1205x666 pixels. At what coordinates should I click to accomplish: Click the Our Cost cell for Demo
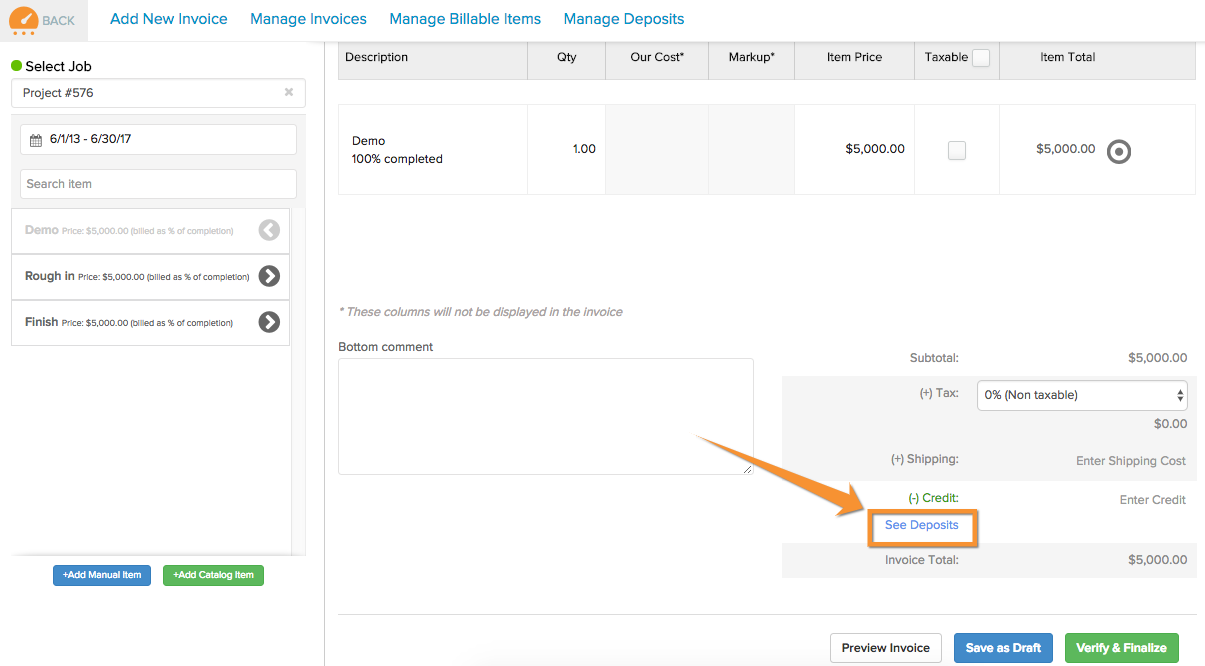pos(657,149)
